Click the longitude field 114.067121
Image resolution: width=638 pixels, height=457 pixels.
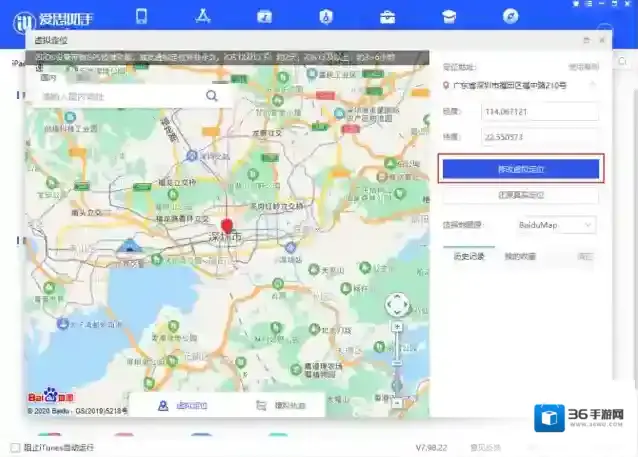[x=540, y=112]
